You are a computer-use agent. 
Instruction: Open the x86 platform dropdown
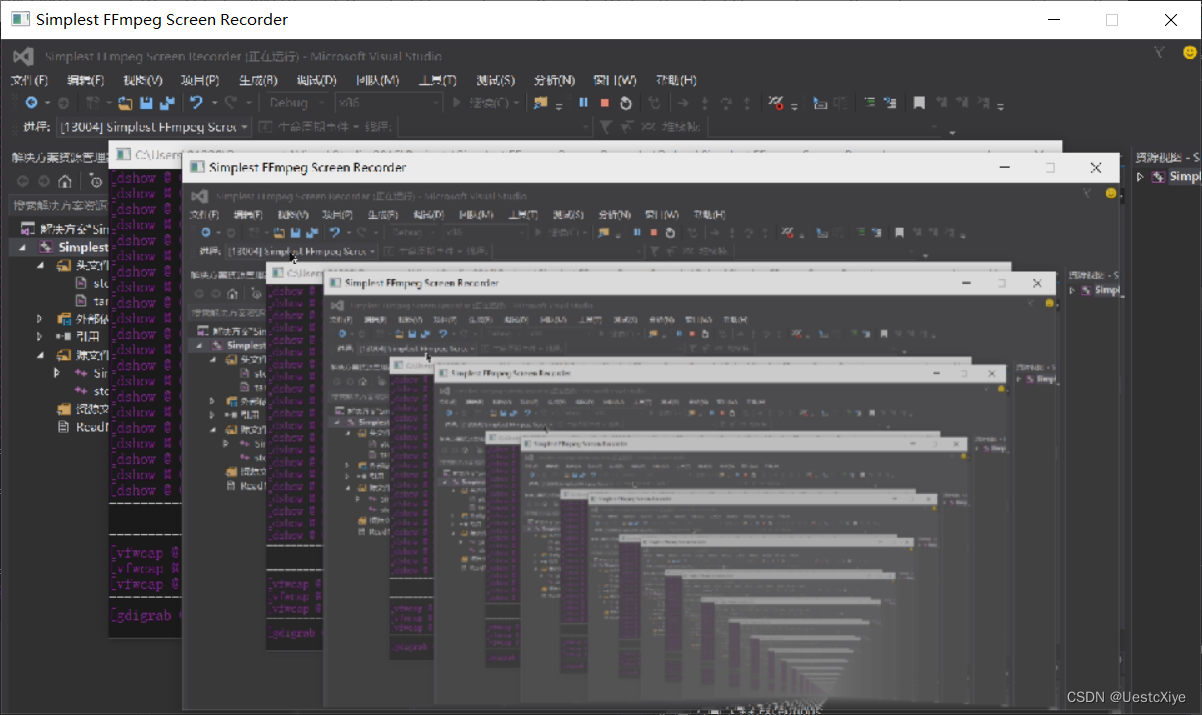tap(389, 103)
